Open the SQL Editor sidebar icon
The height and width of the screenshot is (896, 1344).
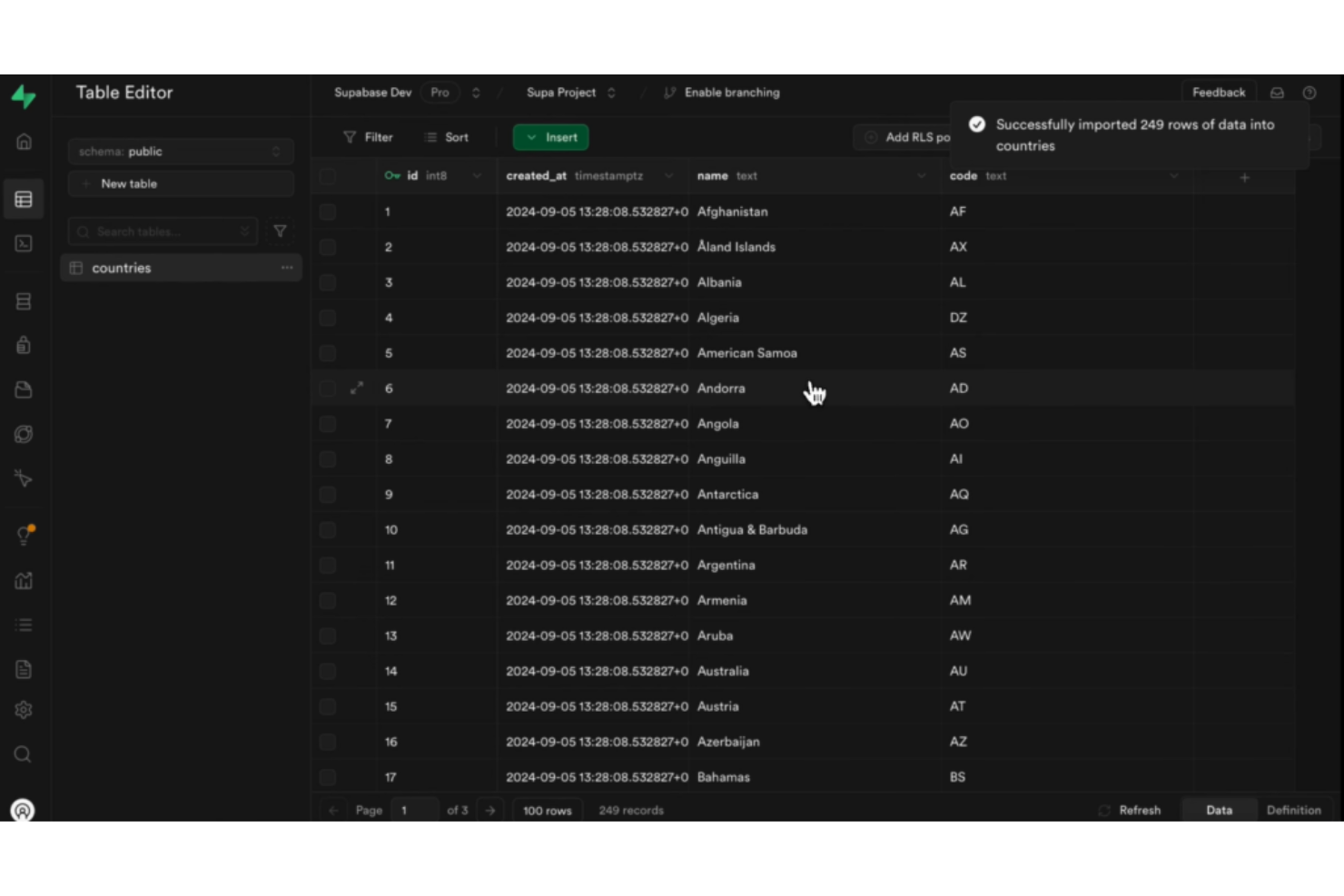24,243
